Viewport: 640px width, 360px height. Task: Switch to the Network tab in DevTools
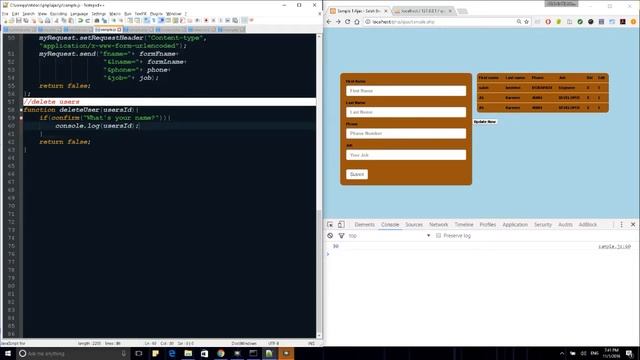coord(439,224)
